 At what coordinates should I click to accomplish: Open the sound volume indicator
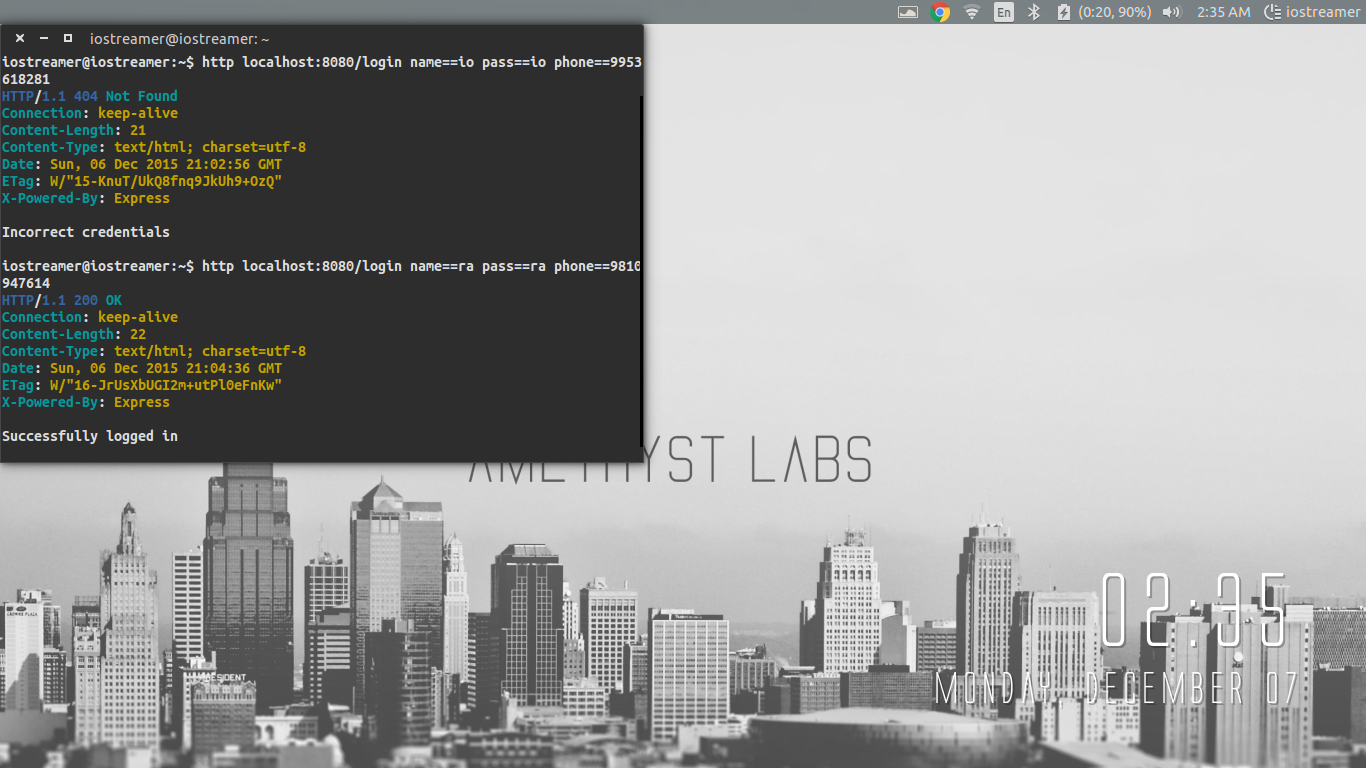[1172, 12]
